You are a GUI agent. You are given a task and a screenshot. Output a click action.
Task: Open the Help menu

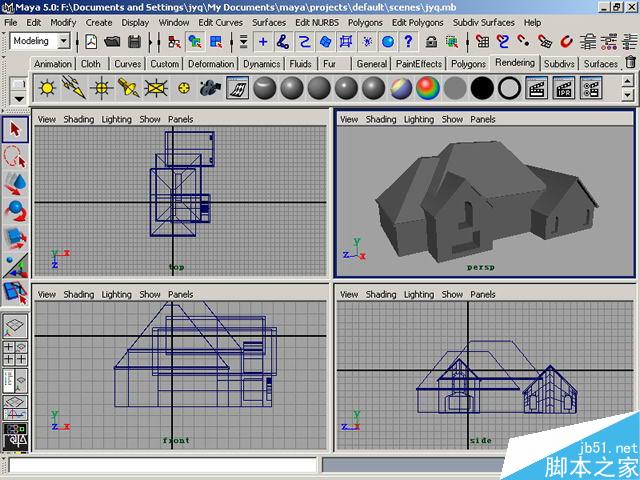pyautogui.click(x=532, y=22)
